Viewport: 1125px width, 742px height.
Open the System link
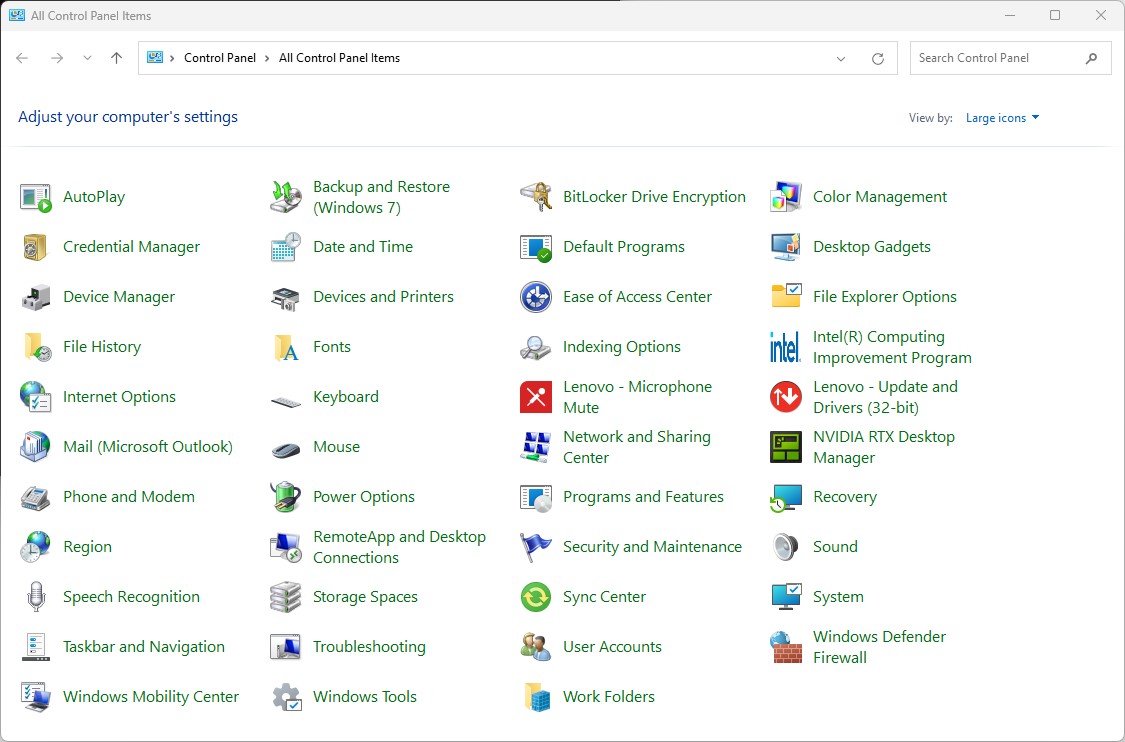click(838, 597)
